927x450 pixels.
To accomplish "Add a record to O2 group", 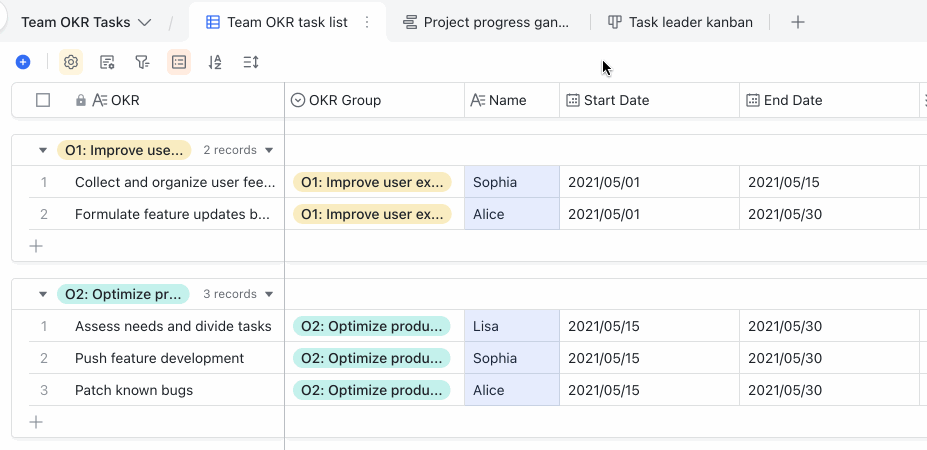I will tap(36, 422).
